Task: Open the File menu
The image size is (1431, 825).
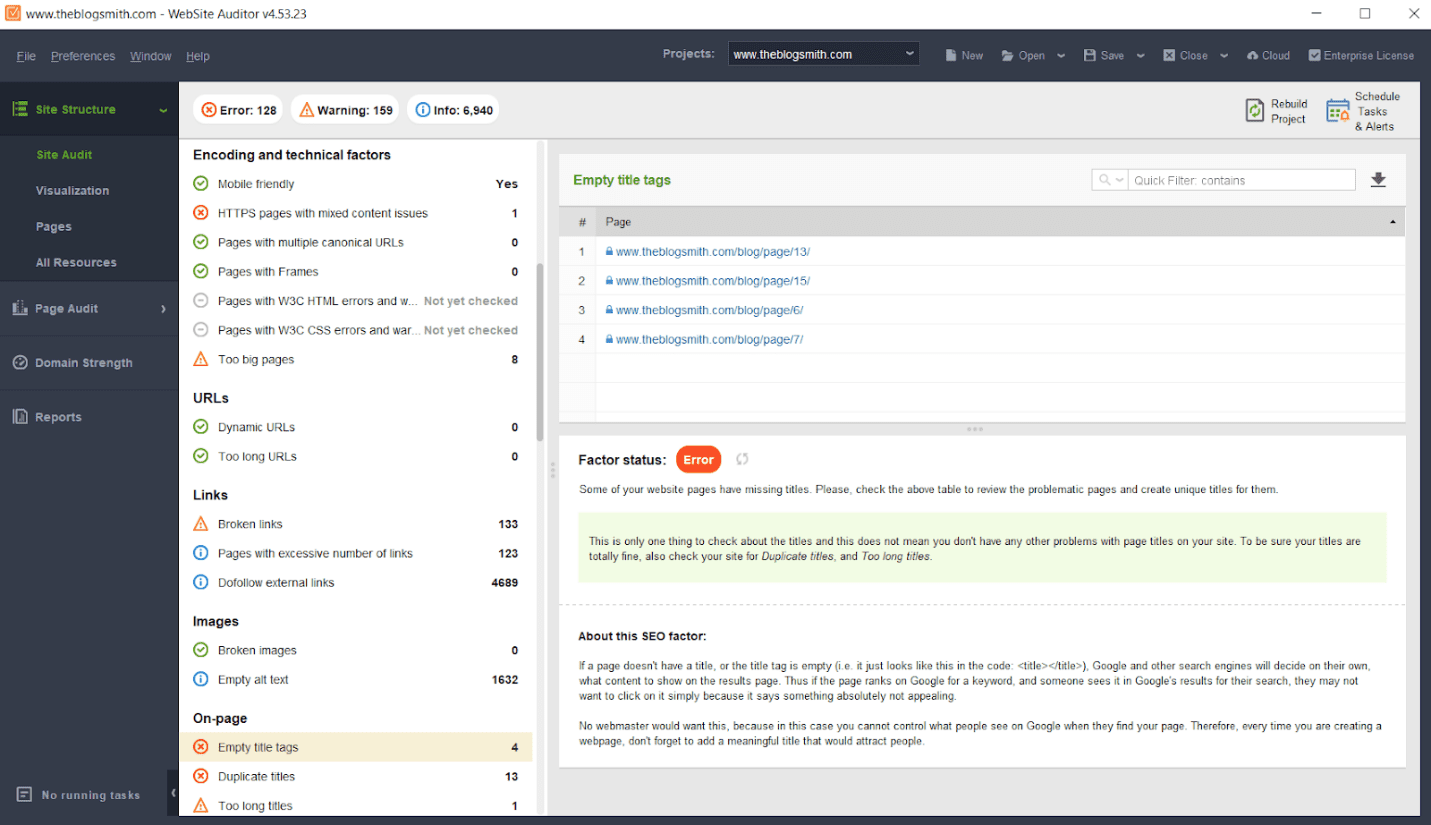Action: click(26, 56)
